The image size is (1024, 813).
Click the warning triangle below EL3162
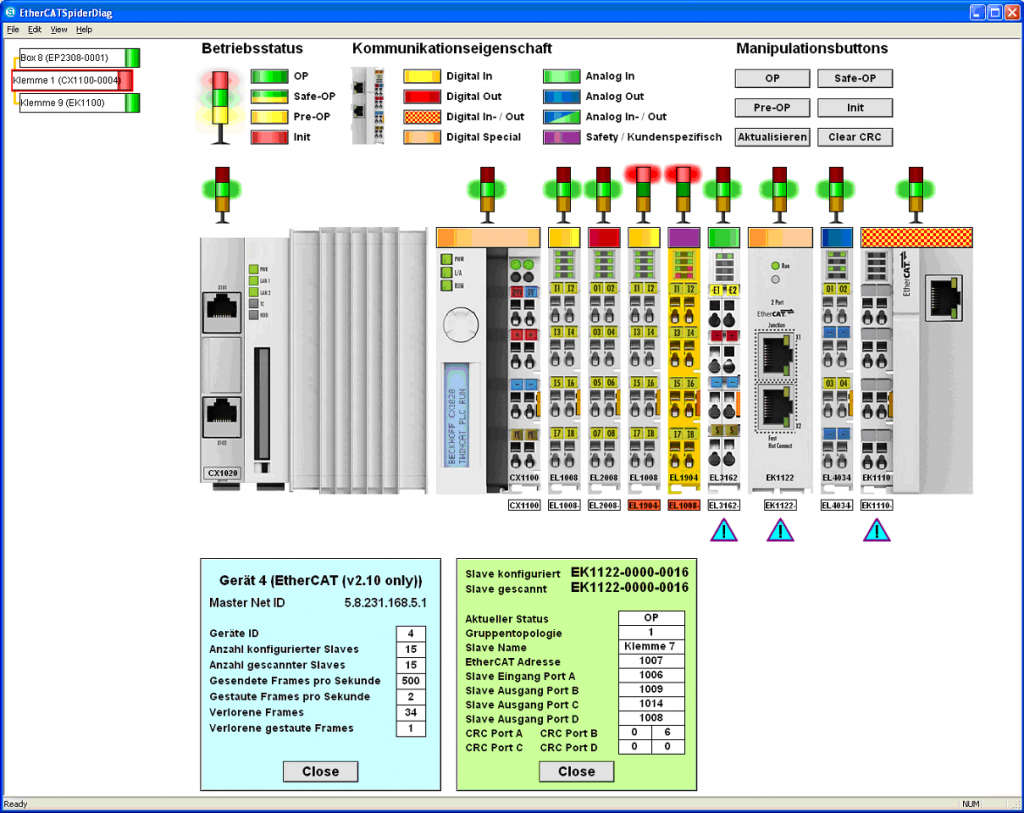point(723,529)
